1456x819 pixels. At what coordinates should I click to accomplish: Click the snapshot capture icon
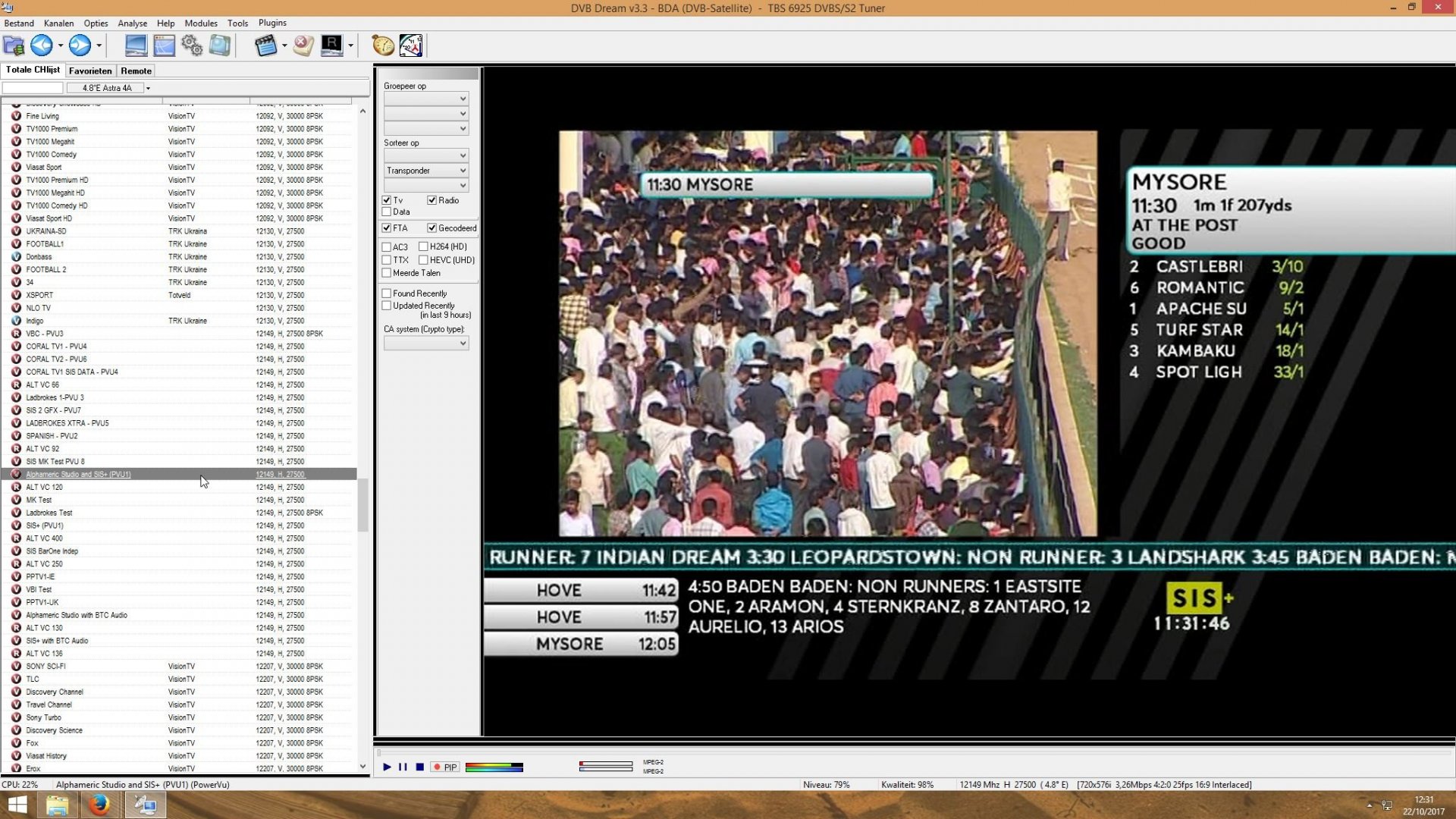tap(219, 45)
